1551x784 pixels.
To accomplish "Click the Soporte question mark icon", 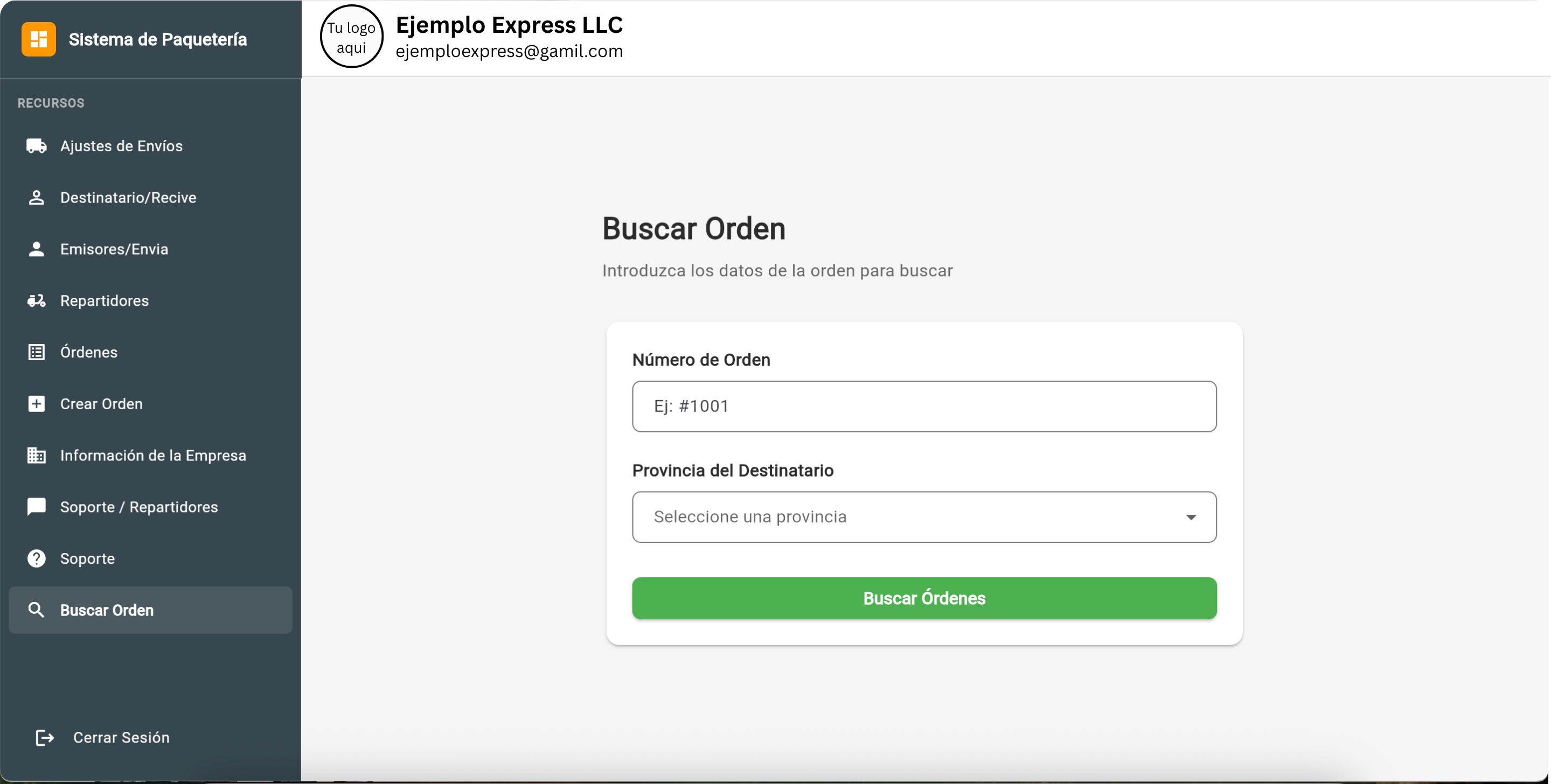I will (x=36, y=558).
